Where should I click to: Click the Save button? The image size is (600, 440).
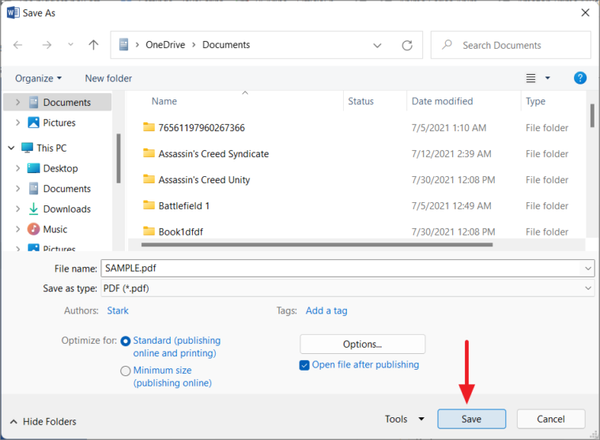471,419
